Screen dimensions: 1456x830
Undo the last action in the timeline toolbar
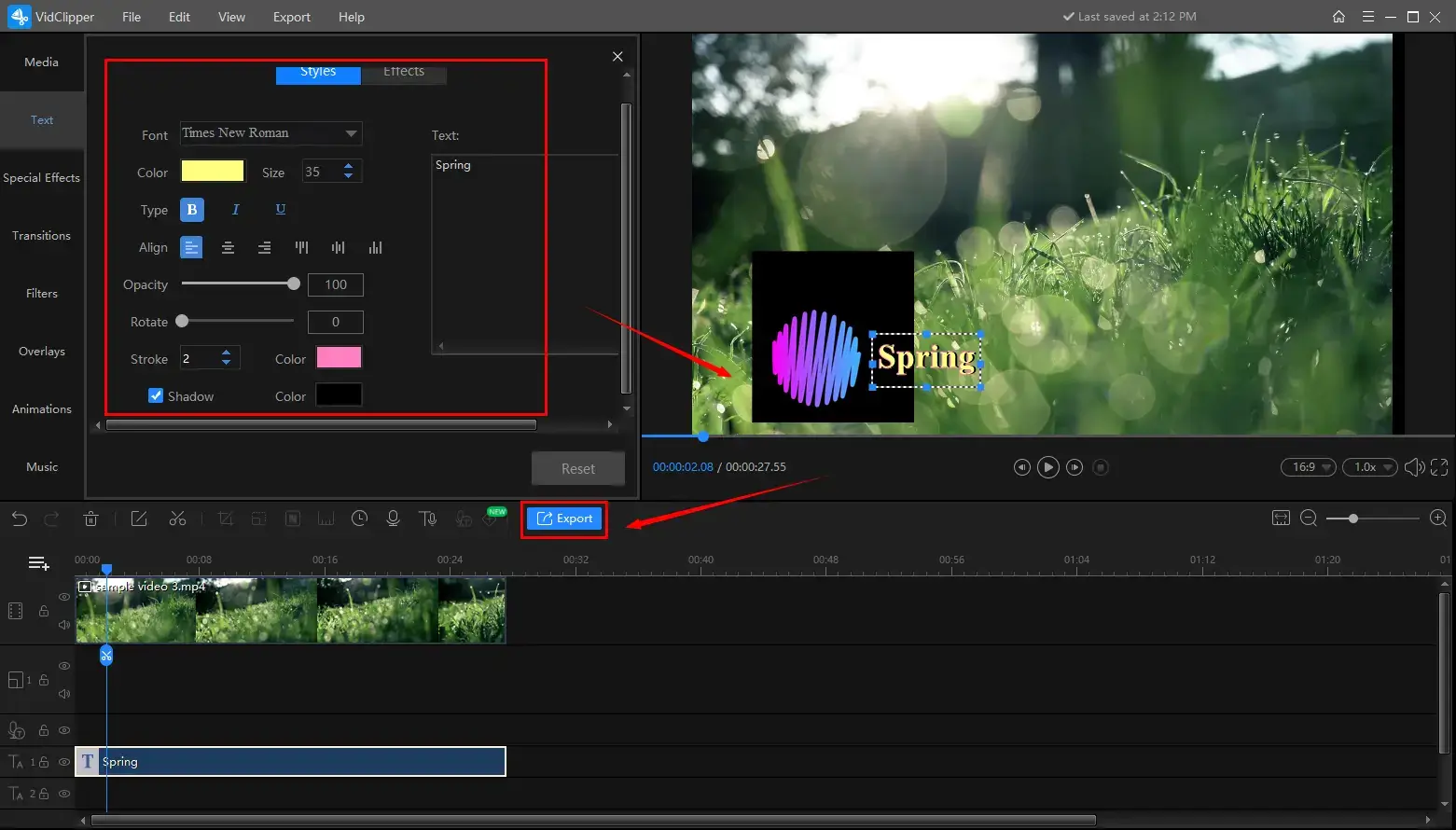point(20,519)
